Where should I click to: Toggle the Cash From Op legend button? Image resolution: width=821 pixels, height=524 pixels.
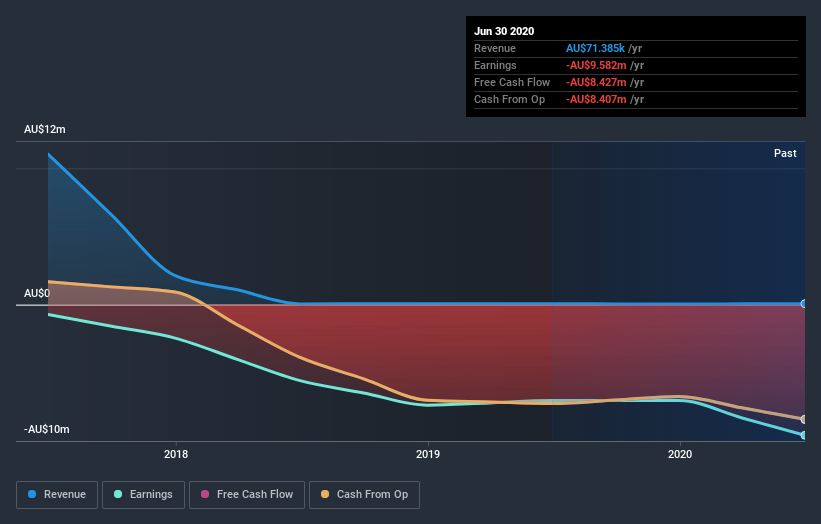click(x=364, y=495)
